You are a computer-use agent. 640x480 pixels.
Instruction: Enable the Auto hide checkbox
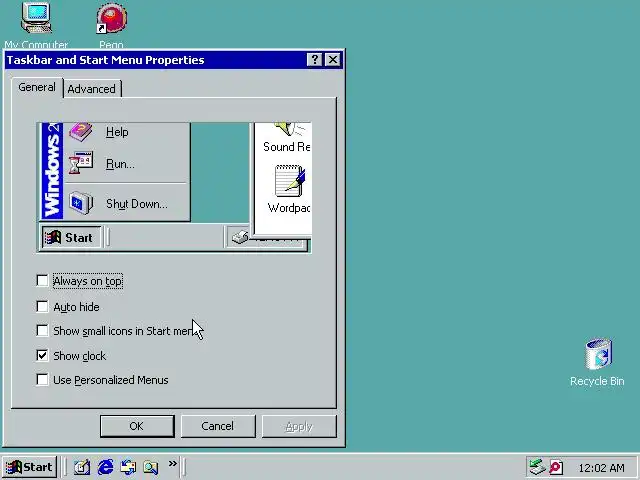click(42, 307)
